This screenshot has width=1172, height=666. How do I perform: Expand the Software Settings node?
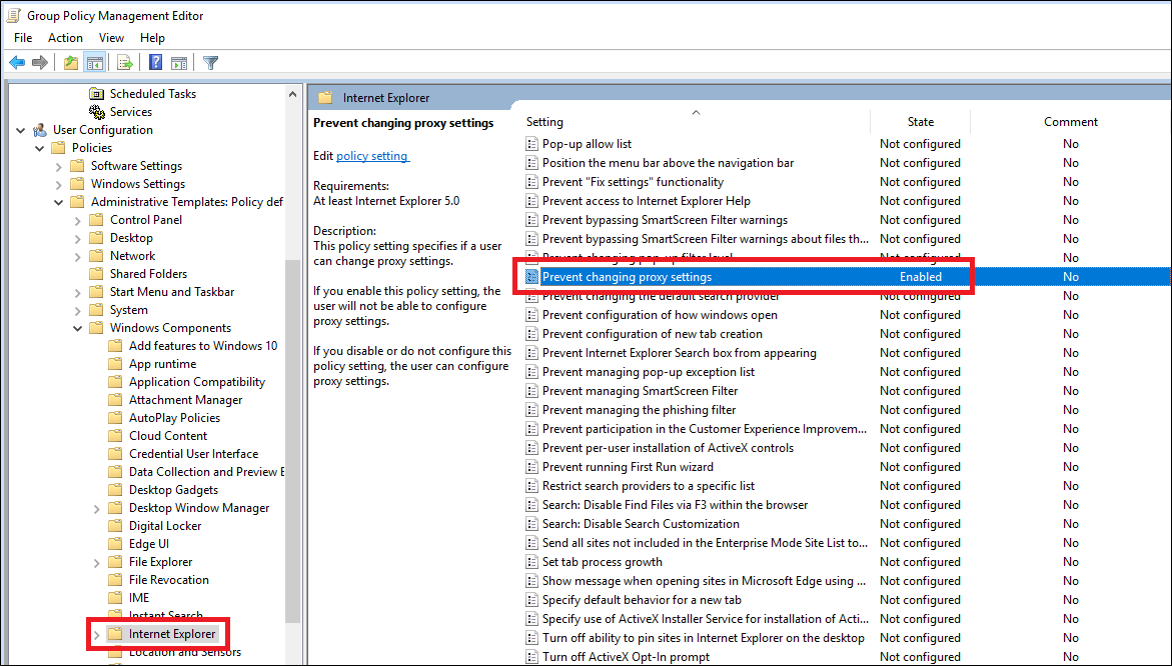(58, 166)
